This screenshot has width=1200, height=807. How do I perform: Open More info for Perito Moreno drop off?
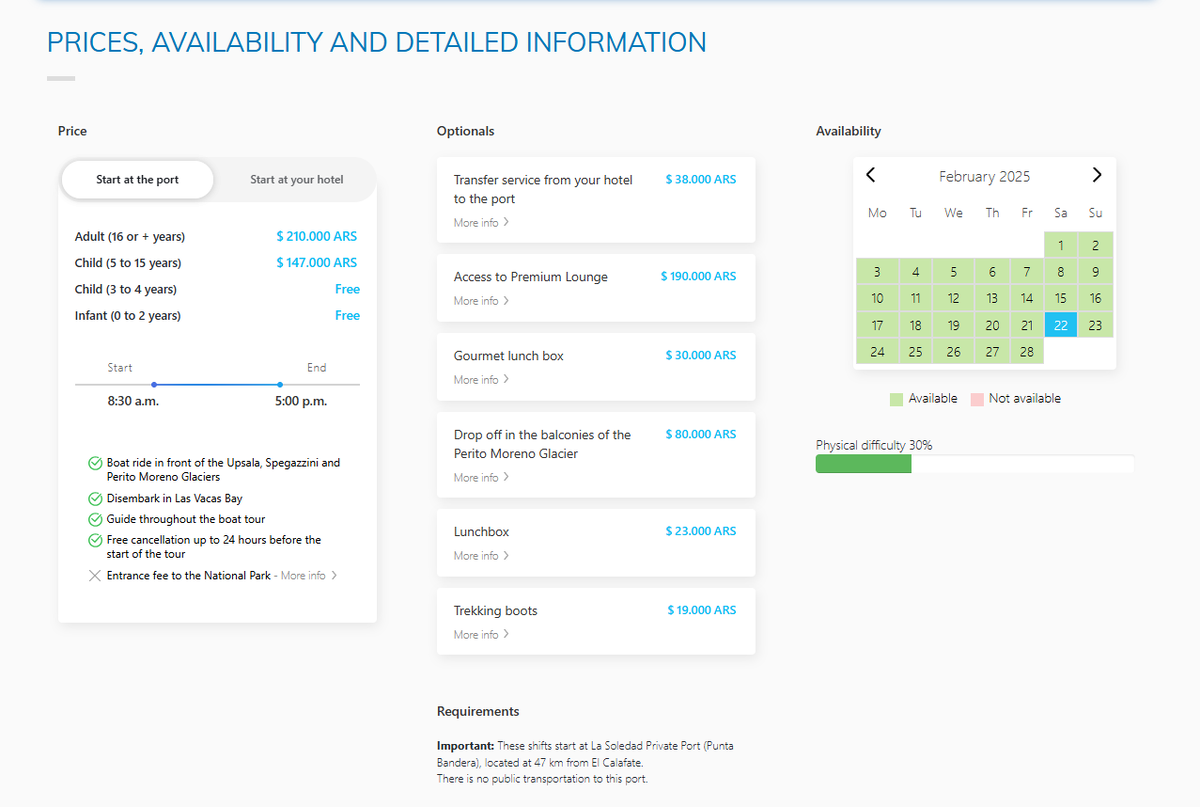point(481,478)
